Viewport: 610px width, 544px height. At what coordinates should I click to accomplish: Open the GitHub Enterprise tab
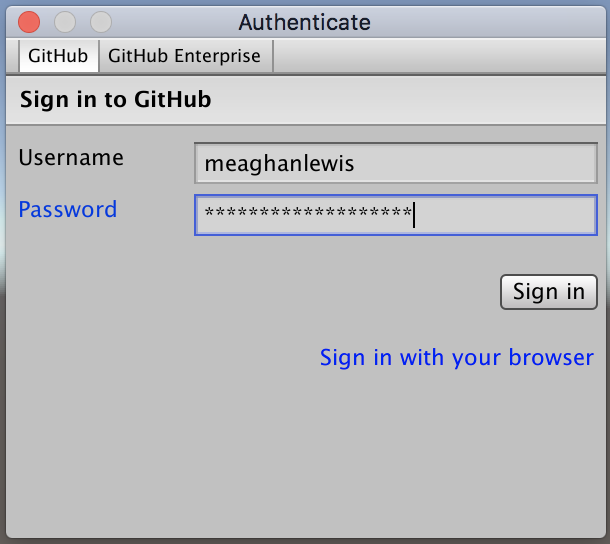pyautogui.click(x=185, y=56)
